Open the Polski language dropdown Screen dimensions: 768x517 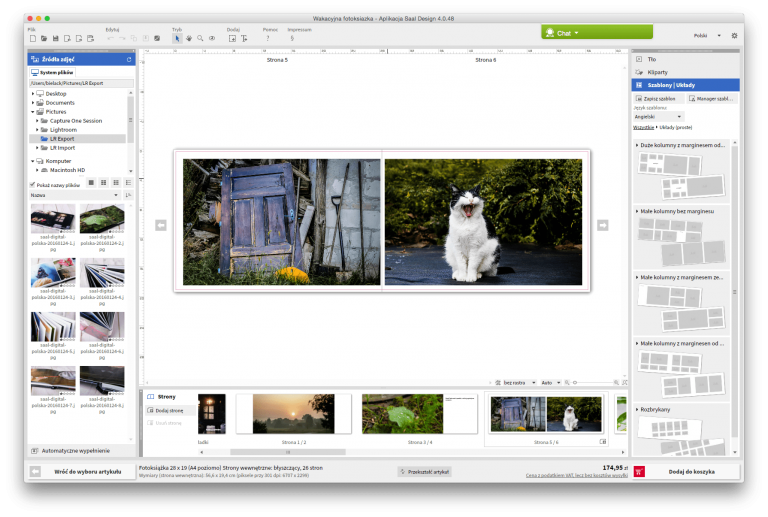[707, 35]
